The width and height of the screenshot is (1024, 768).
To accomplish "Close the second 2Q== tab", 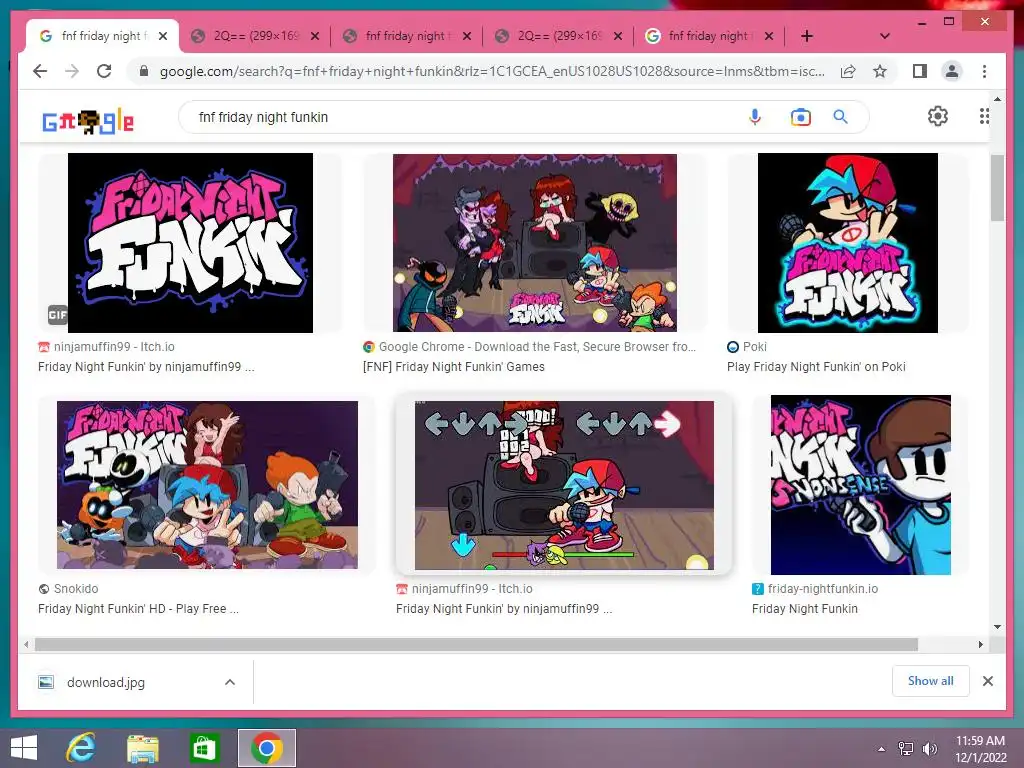I will point(315,36).
